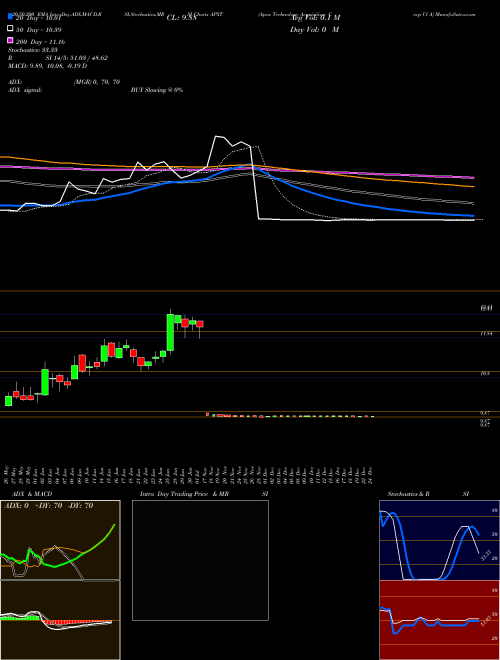
Task: Click the 'Intra Day Trading Price & MR' heading
Action: pos(184,494)
